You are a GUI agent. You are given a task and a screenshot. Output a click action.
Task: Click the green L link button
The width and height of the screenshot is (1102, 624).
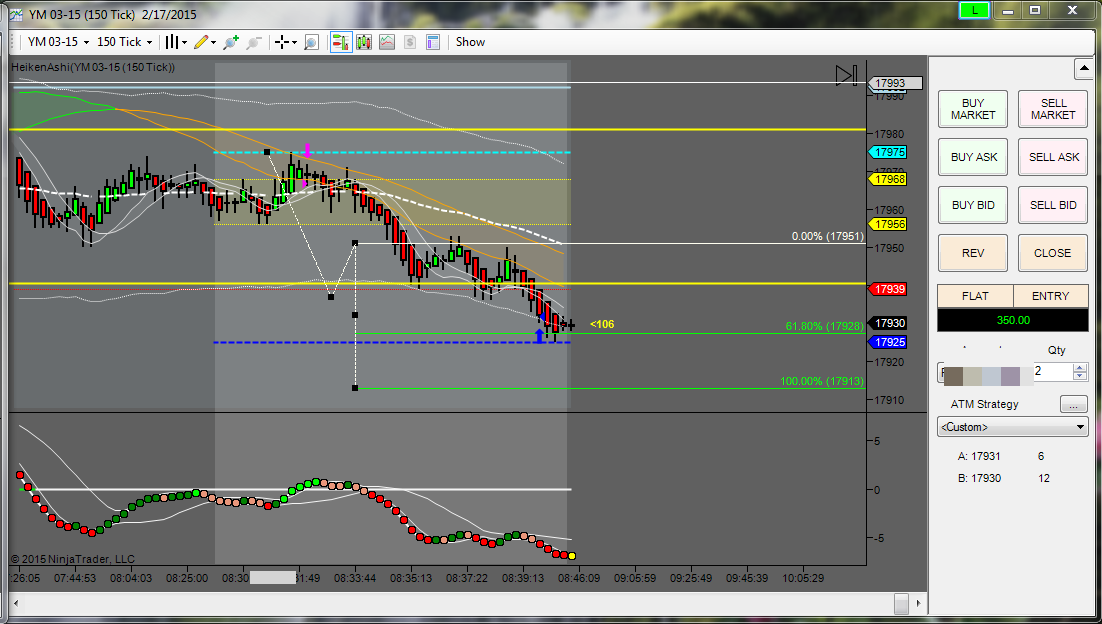[x=974, y=10]
